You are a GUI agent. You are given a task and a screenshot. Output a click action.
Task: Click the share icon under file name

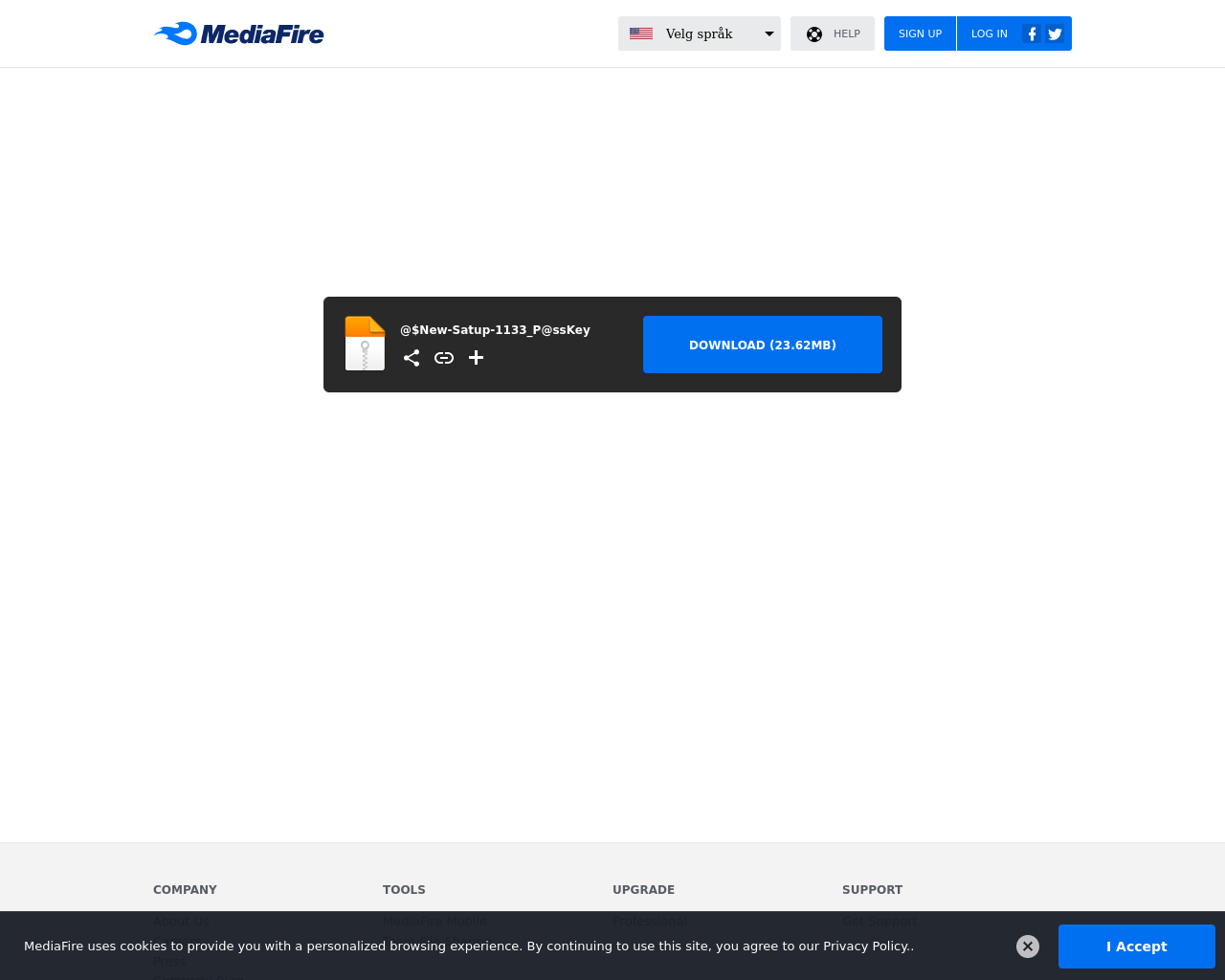pos(412,358)
